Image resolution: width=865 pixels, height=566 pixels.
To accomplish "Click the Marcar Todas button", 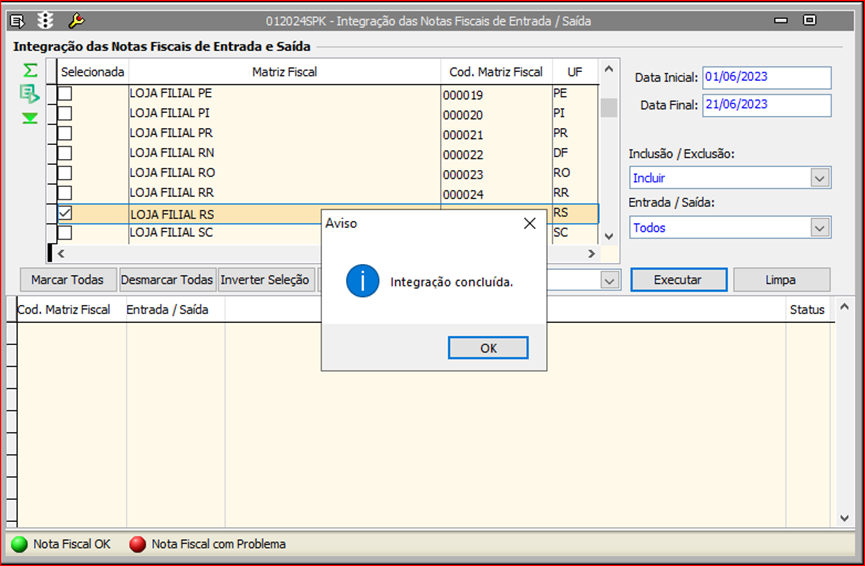I will (67, 280).
